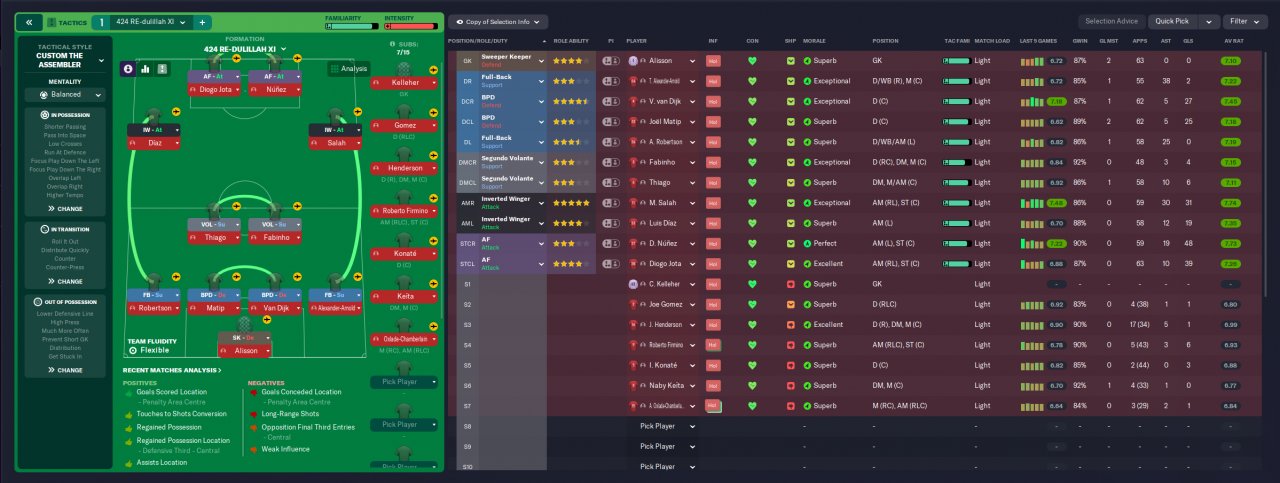The width and height of the screenshot is (1280, 483).
Task: Toggle the yellow marker beside Kelleher substitute
Action: [433, 69]
